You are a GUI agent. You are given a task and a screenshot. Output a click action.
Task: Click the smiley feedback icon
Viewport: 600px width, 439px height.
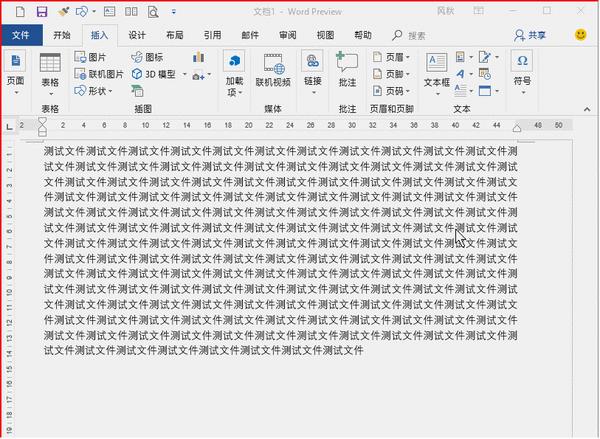(581, 35)
